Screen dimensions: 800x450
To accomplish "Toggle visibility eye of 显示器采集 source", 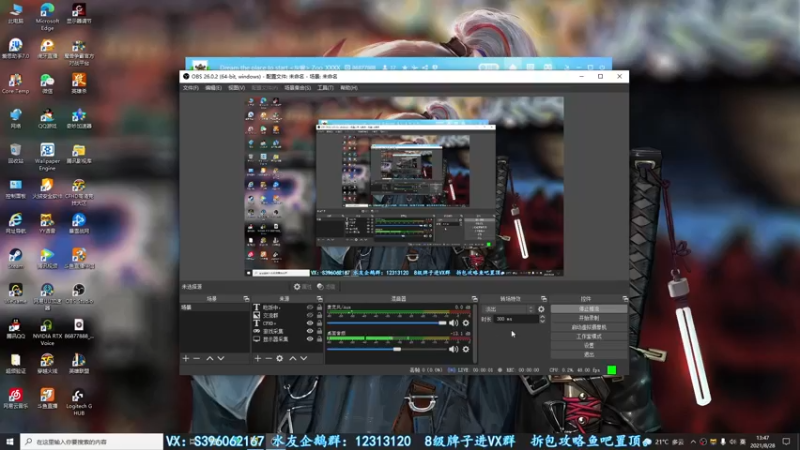I will pyautogui.click(x=310, y=339).
